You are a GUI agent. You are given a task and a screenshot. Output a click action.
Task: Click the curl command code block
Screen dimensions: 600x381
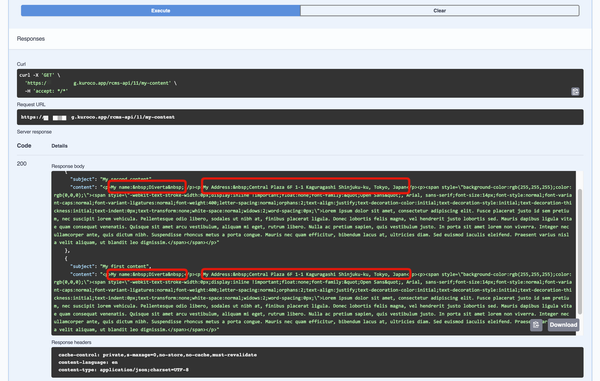tap(300, 83)
